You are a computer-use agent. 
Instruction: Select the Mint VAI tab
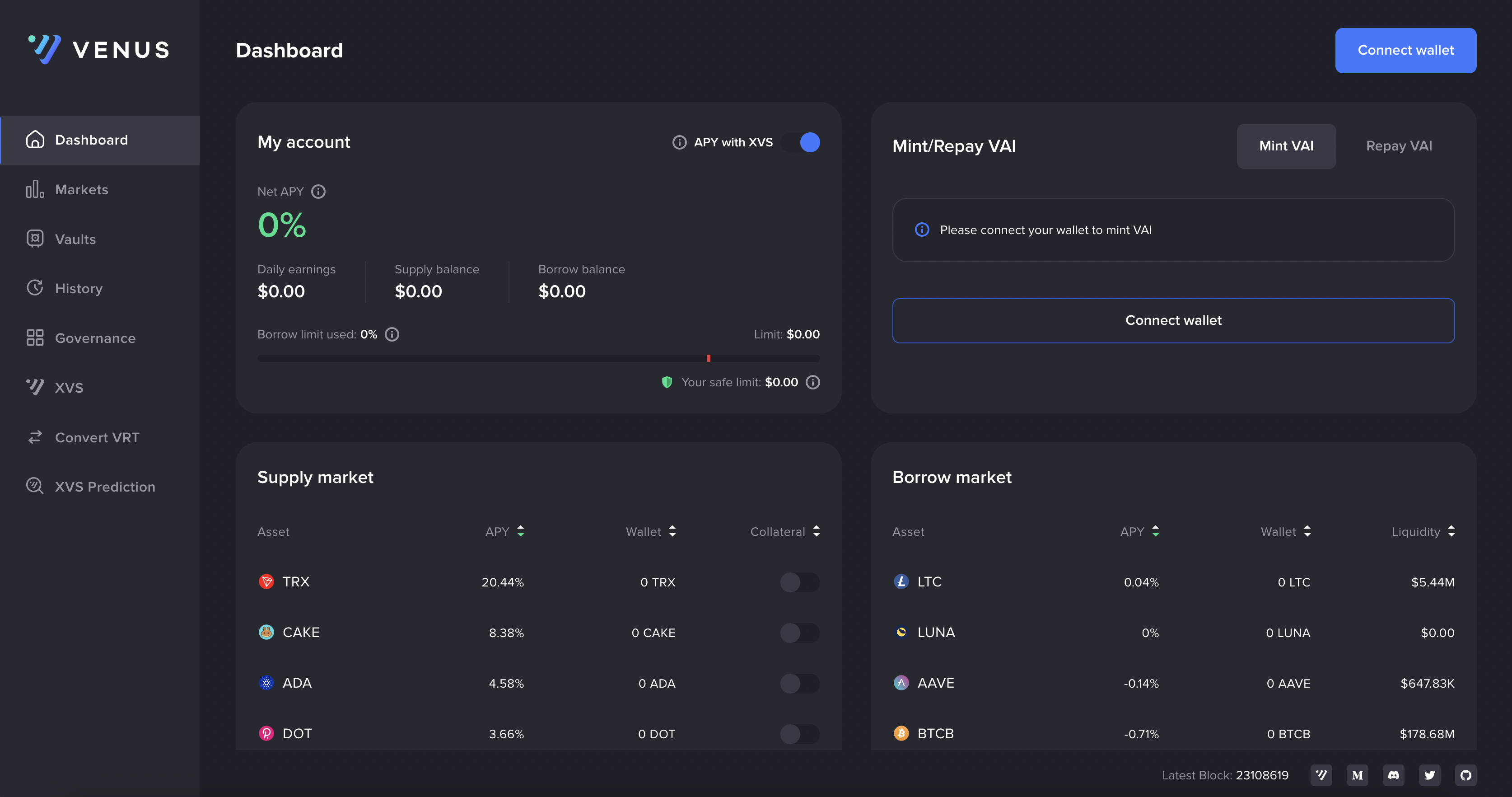pos(1286,146)
